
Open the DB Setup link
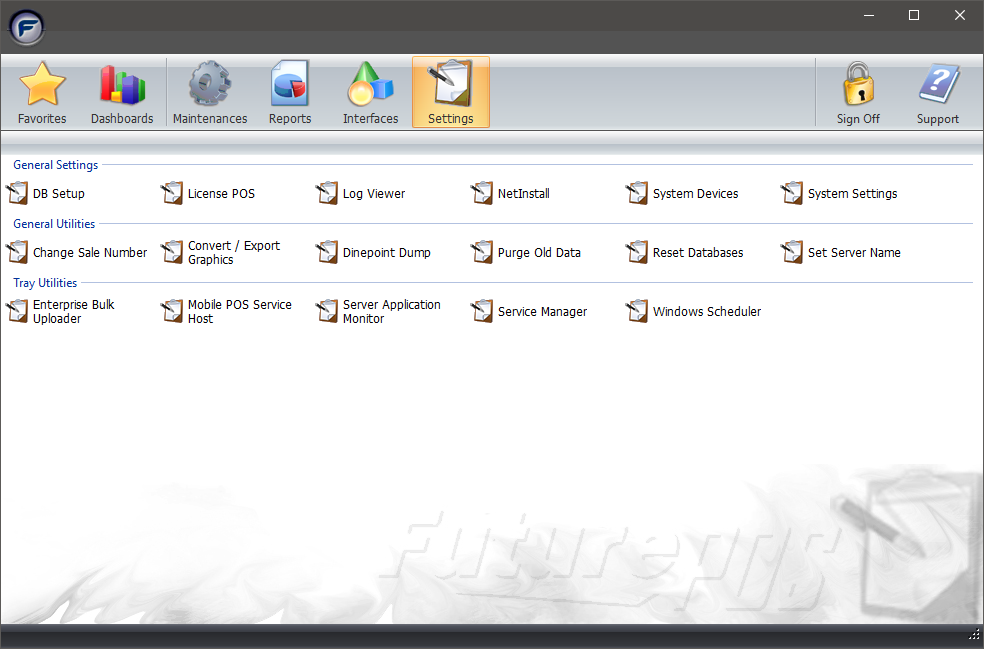tap(59, 193)
